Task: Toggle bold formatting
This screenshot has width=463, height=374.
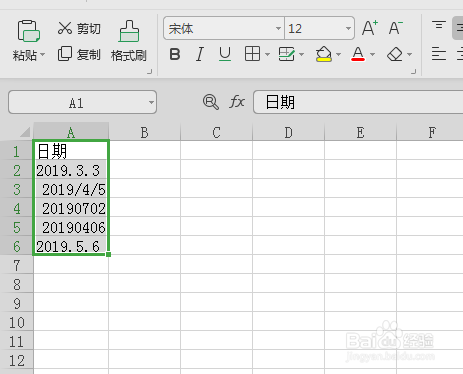Action: coord(175,54)
